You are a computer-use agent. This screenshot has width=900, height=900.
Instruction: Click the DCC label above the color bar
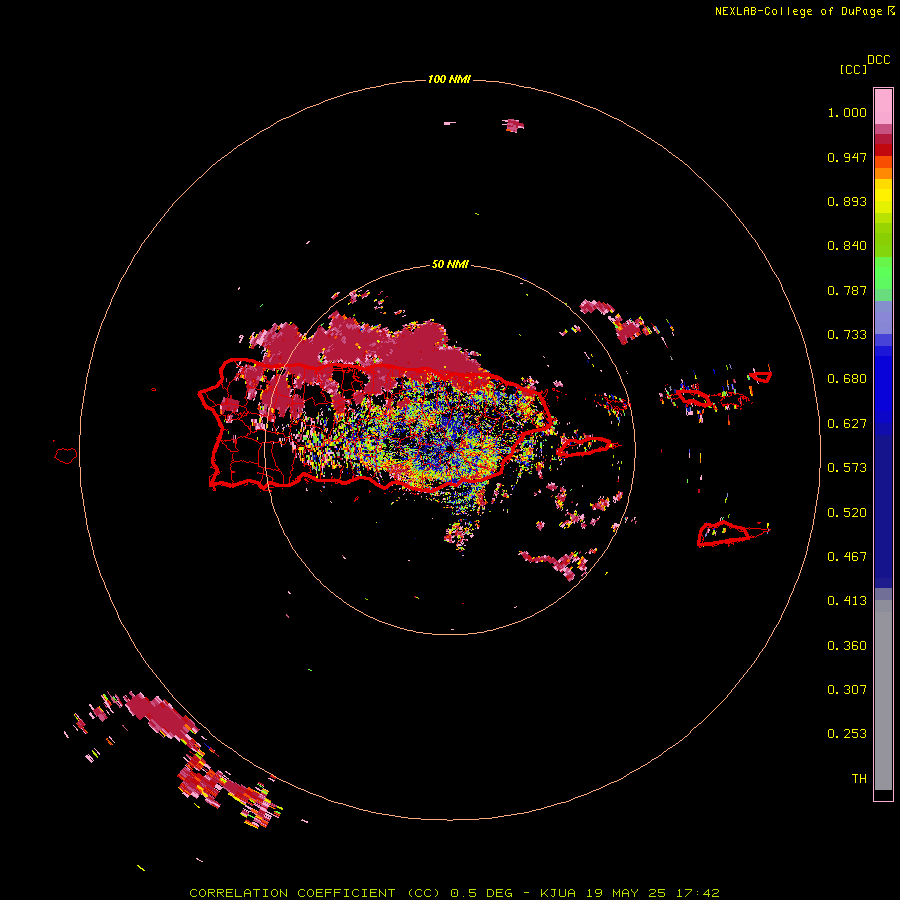click(879, 60)
